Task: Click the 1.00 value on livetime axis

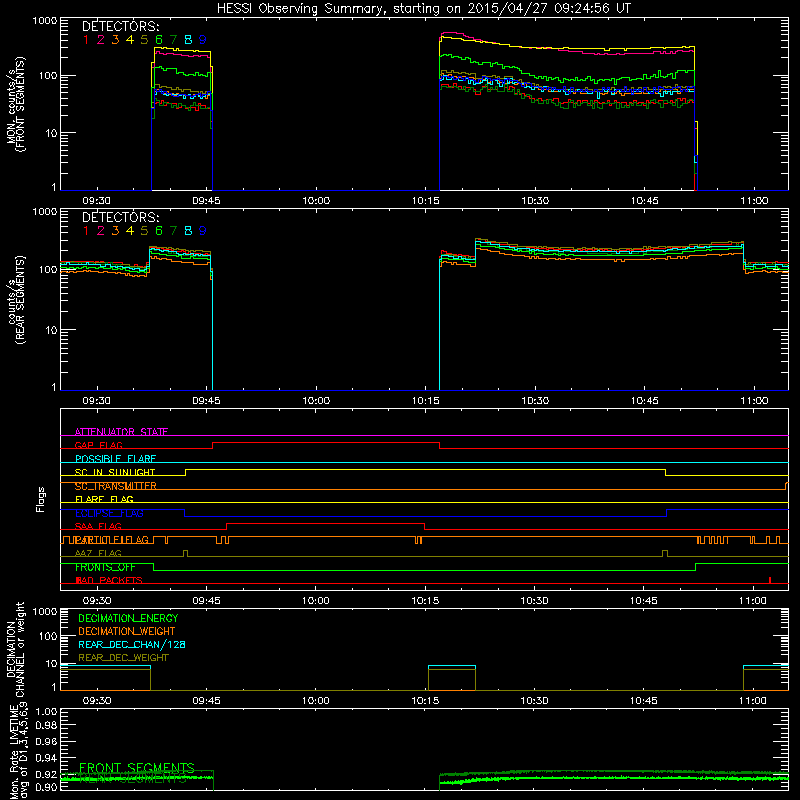Action: pyautogui.click(x=47, y=712)
